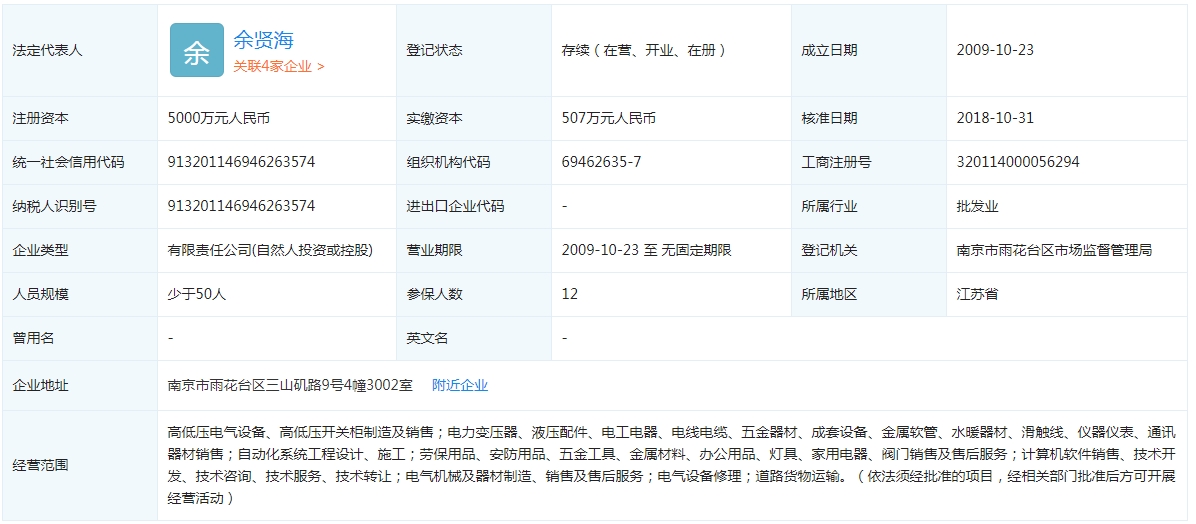Click the 南京市雨花台区市场监督管理局 registration authority

pos(1053,250)
